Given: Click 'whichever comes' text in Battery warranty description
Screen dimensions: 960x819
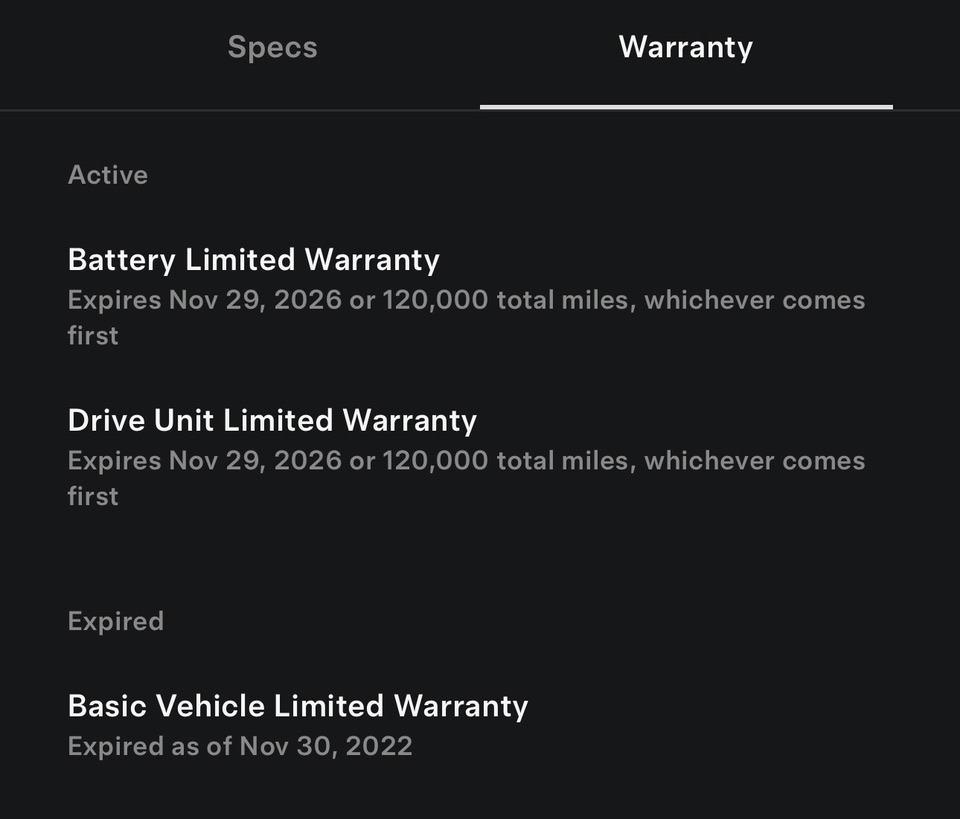Looking at the screenshot, I should [x=754, y=300].
